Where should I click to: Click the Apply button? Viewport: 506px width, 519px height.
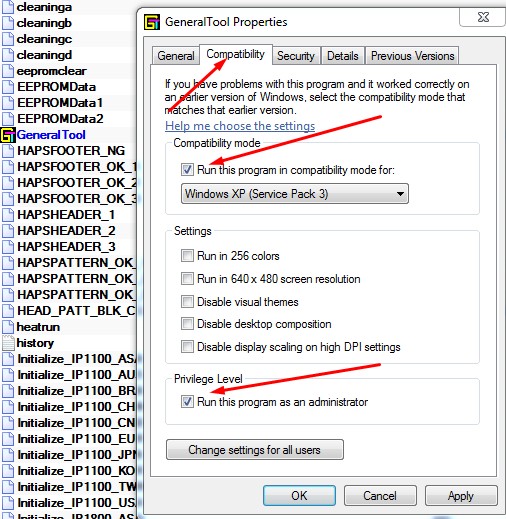(x=461, y=496)
